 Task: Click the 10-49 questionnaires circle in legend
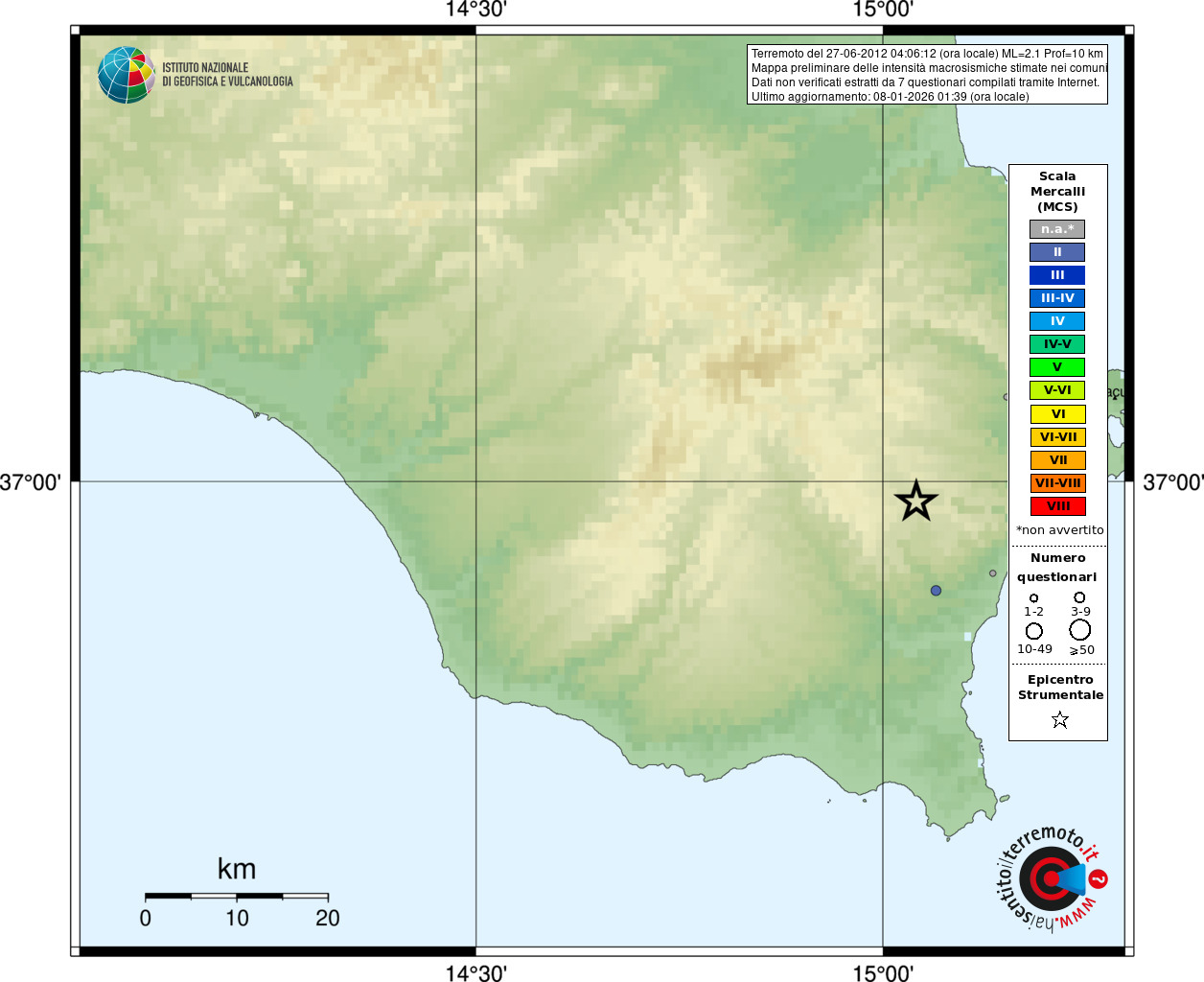[x=1033, y=631]
